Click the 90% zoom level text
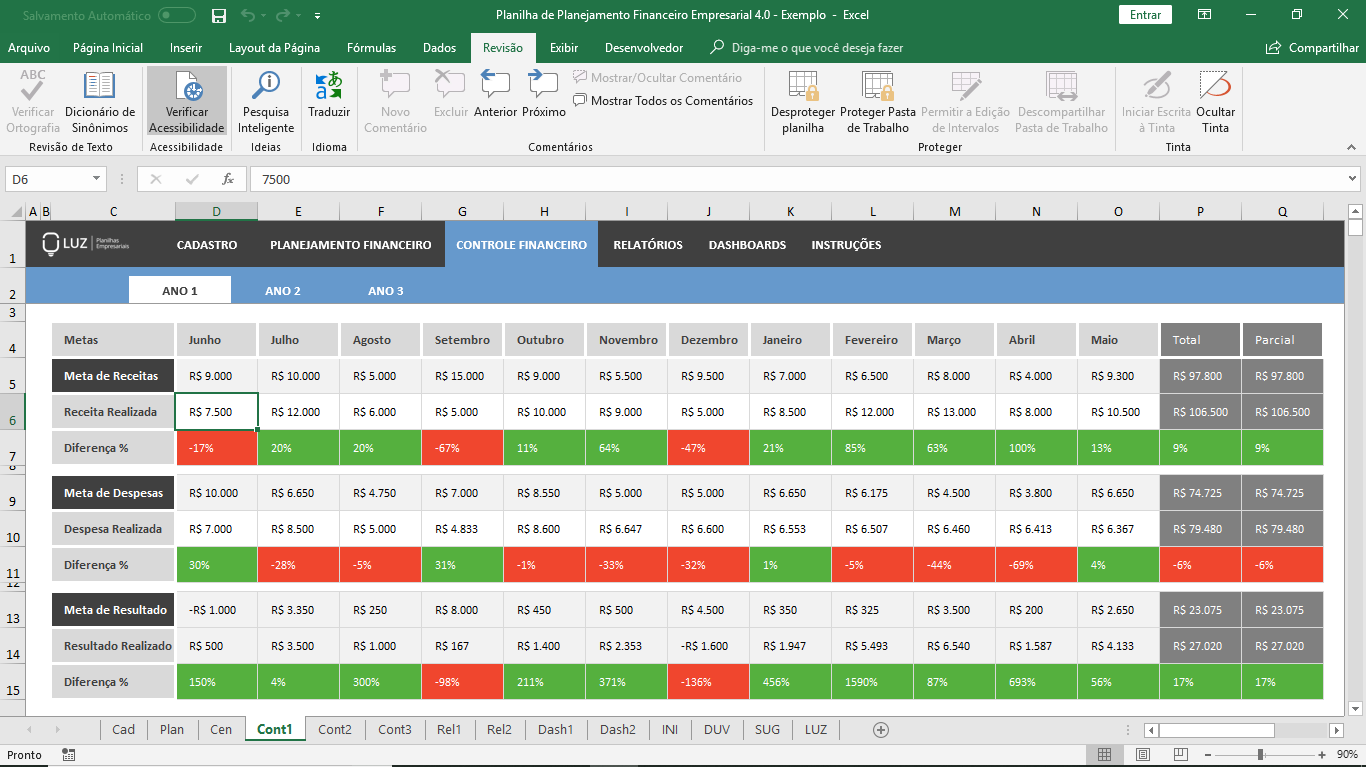1366x767 pixels. click(x=1347, y=754)
